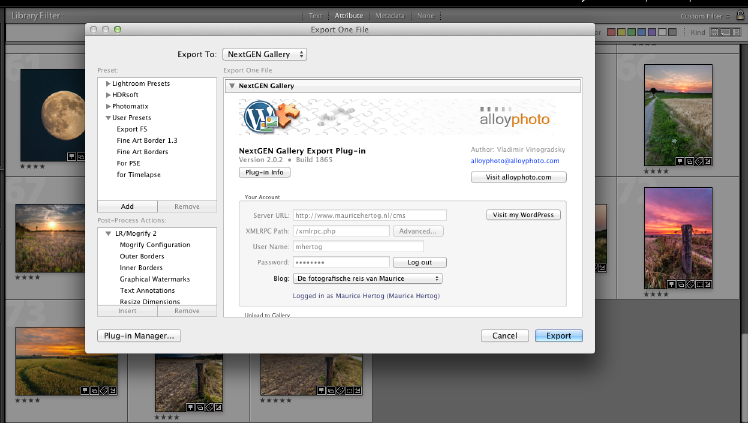Screen dimensions: 748x423
Task: Click star rating under the moon photo
Action: (x=32, y=167)
